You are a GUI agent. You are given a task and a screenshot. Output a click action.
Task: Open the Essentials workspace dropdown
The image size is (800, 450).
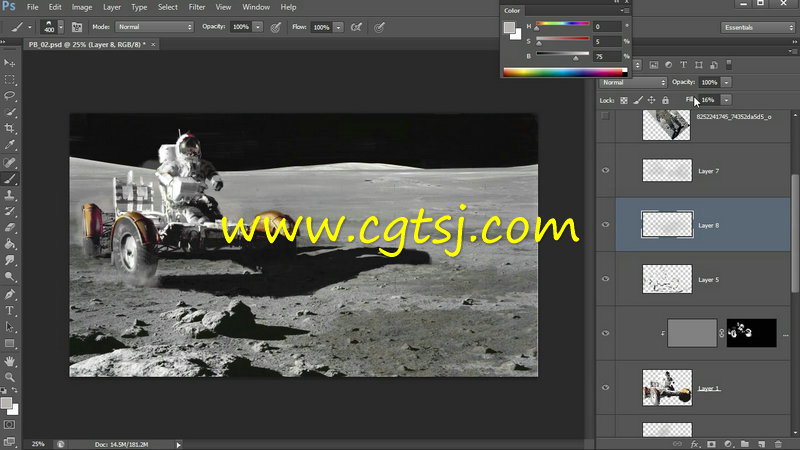[758, 28]
